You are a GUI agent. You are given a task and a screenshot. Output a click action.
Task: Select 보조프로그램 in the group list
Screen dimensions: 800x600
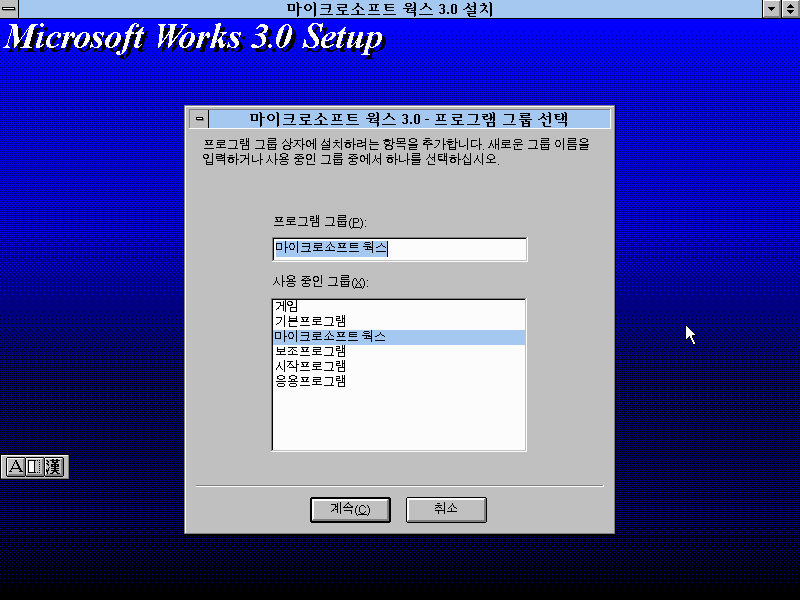click(x=398, y=352)
